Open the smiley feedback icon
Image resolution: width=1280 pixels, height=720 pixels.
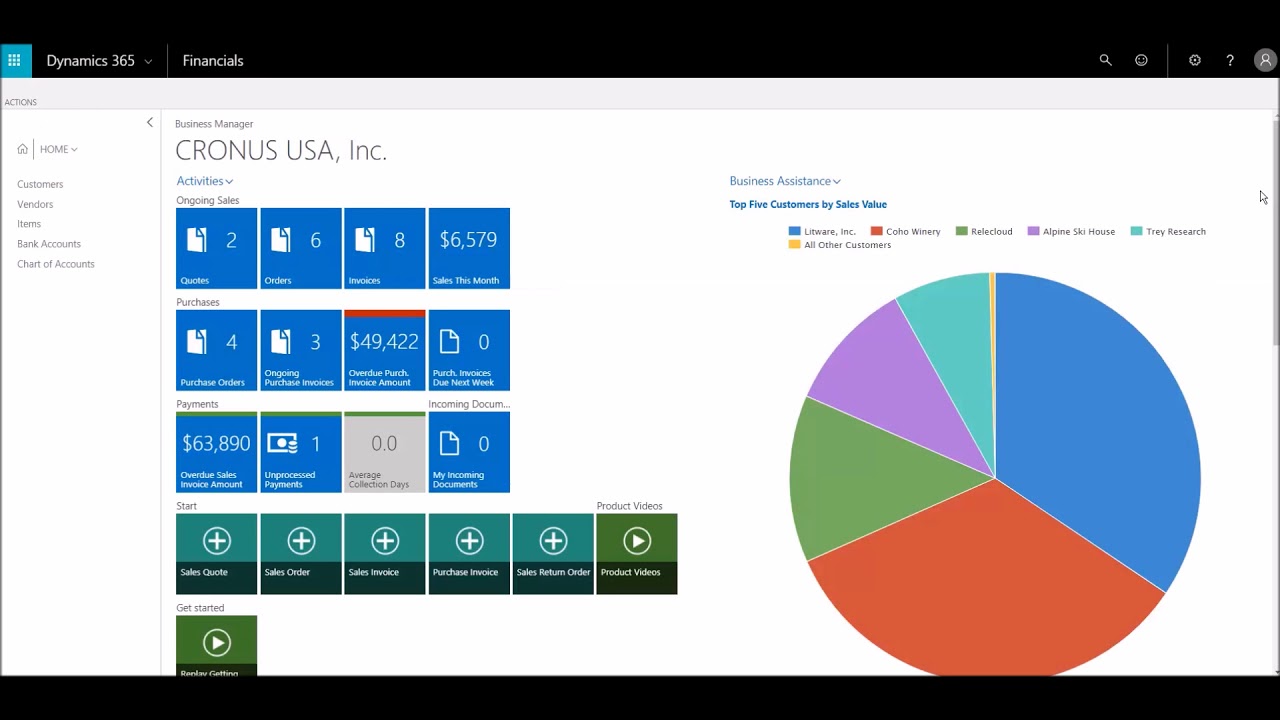coord(1141,61)
